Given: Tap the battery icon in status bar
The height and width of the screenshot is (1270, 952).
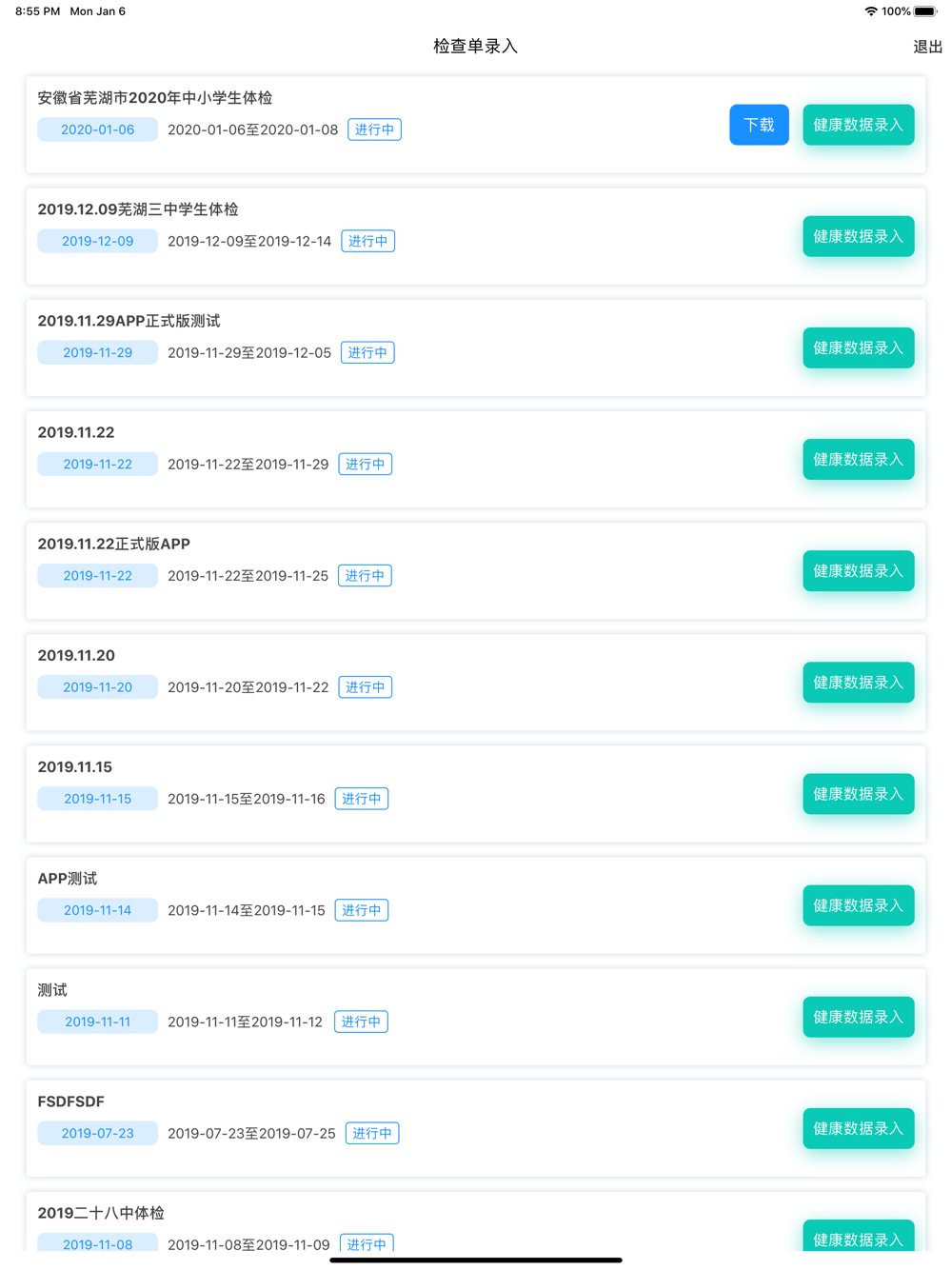Looking at the screenshot, I should (x=926, y=11).
